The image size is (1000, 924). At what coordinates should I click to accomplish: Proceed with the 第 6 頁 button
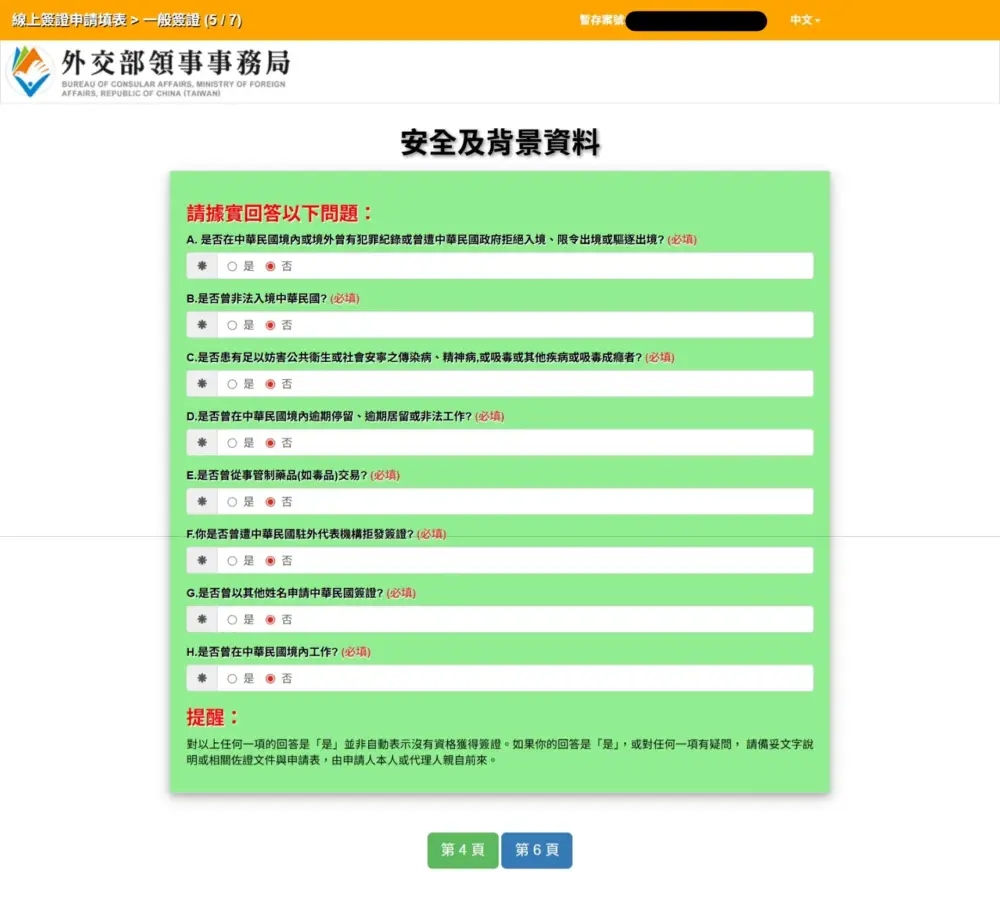[537, 850]
